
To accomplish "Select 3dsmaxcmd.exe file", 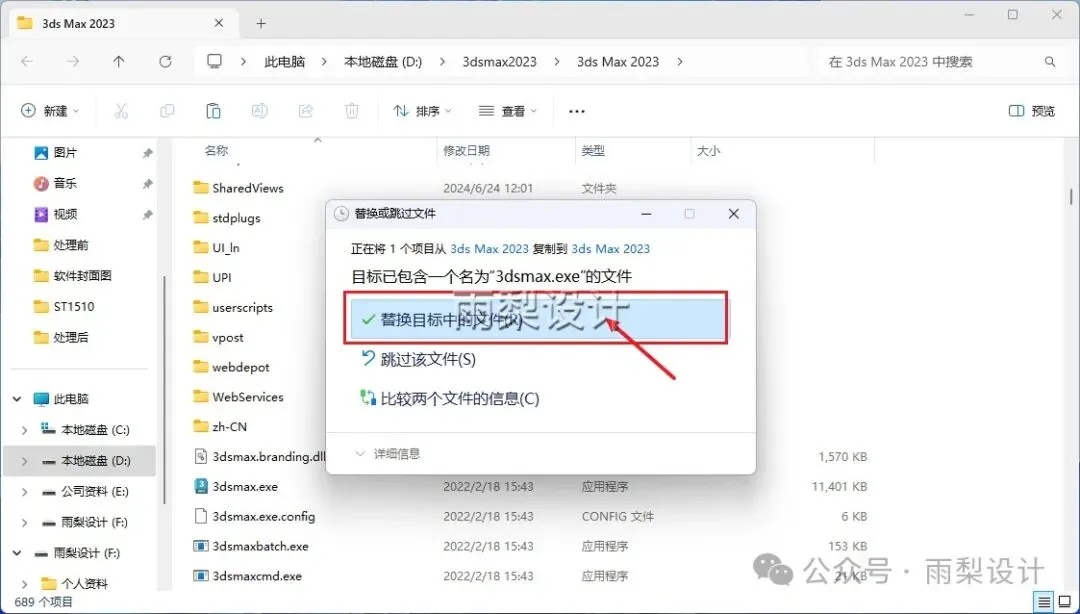I will [x=257, y=576].
